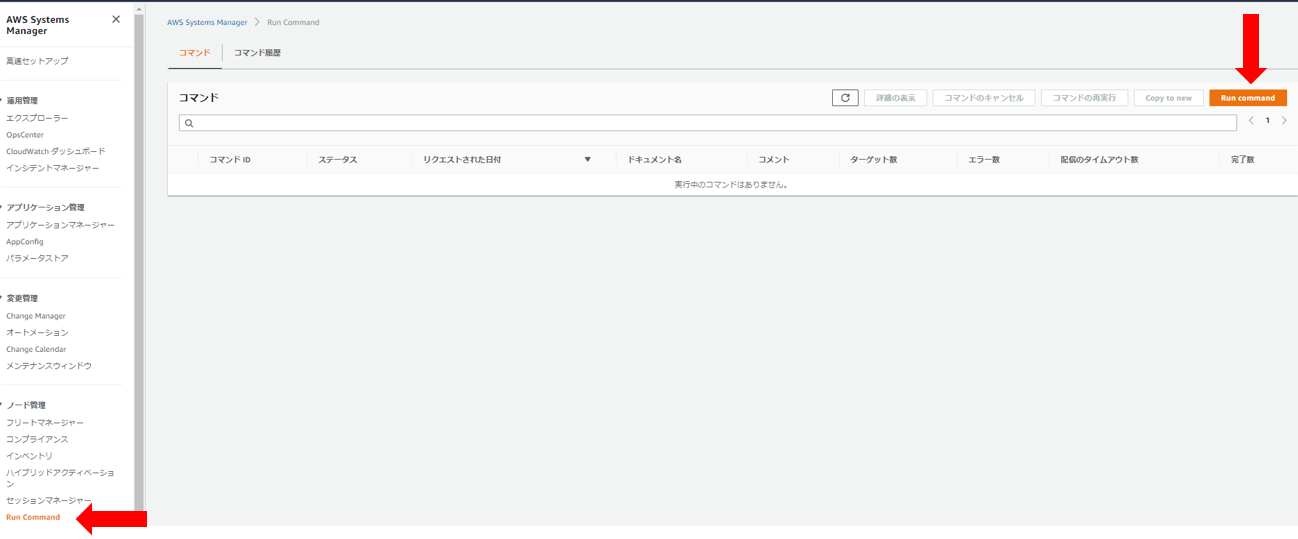Open エクスプローラー in sidebar
Screen dimensions: 1298x539
click(37, 118)
